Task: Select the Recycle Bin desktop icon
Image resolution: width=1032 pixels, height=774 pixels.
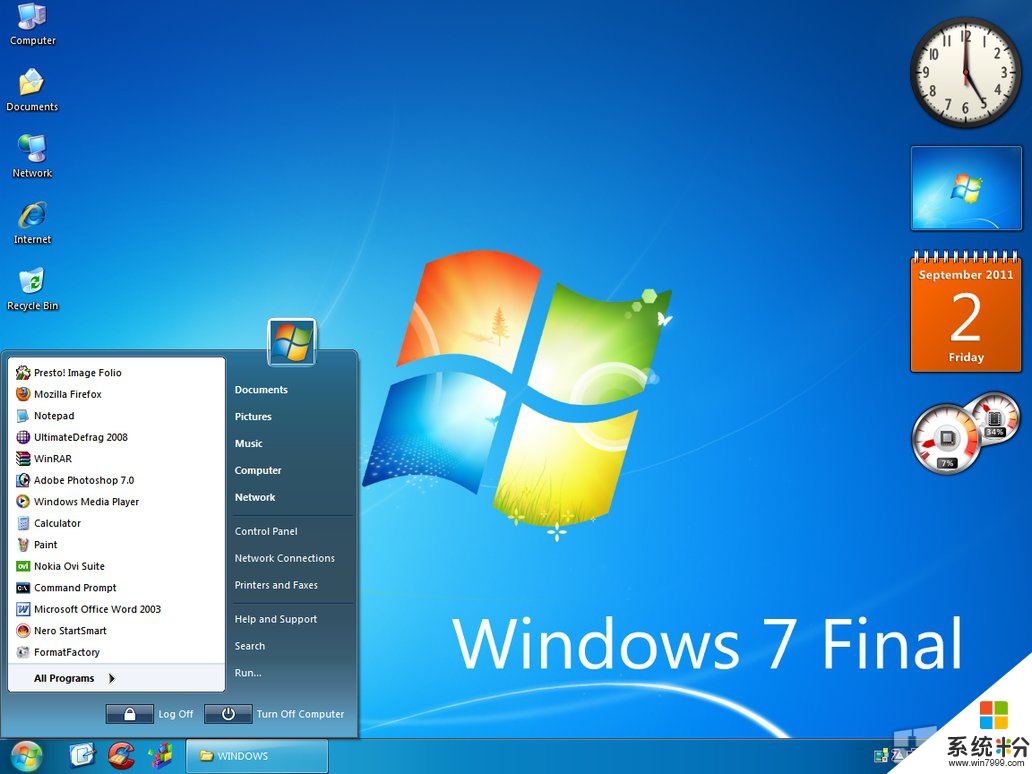Action: tap(32, 290)
